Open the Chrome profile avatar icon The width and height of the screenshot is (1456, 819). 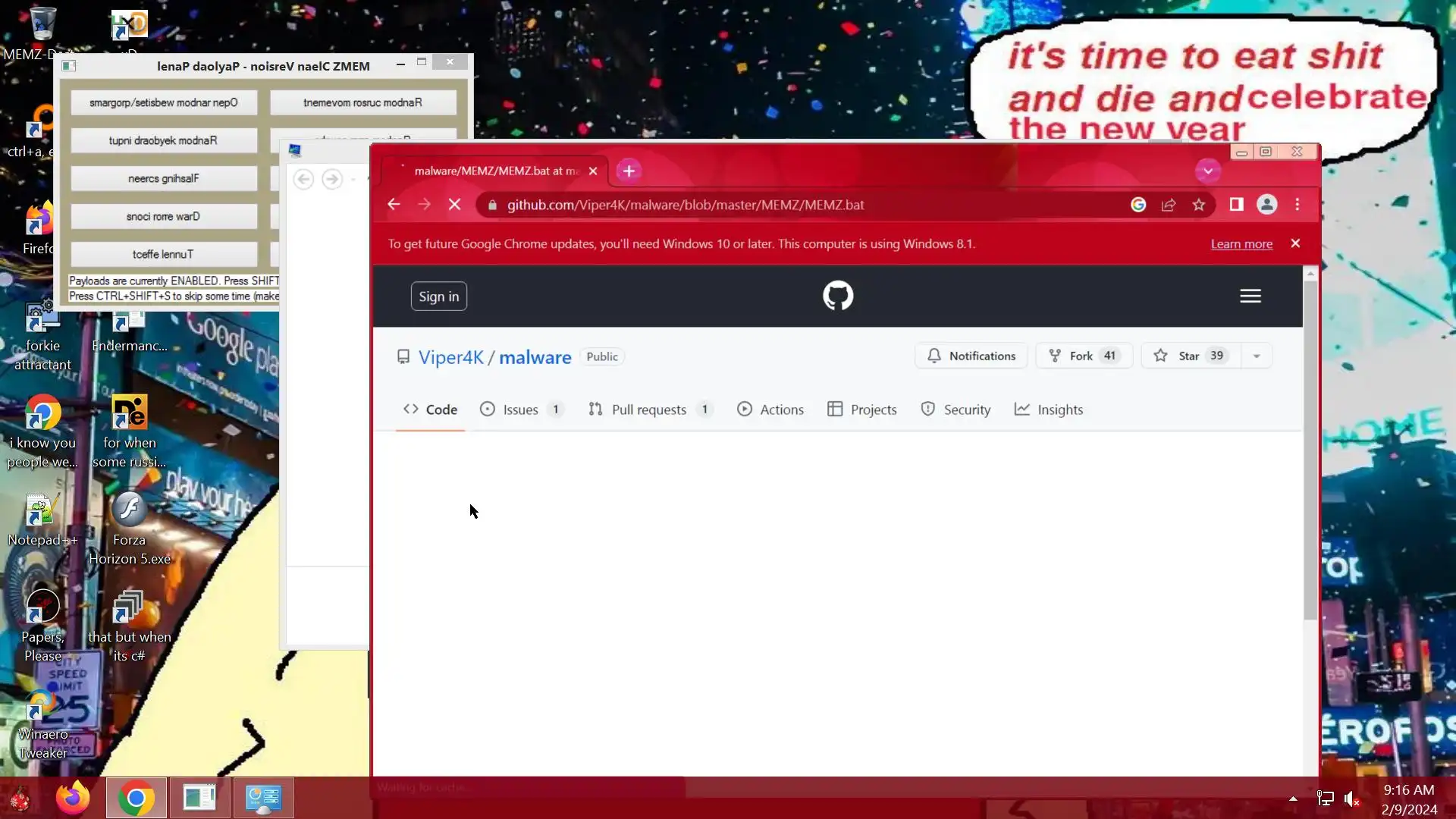tap(1267, 205)
